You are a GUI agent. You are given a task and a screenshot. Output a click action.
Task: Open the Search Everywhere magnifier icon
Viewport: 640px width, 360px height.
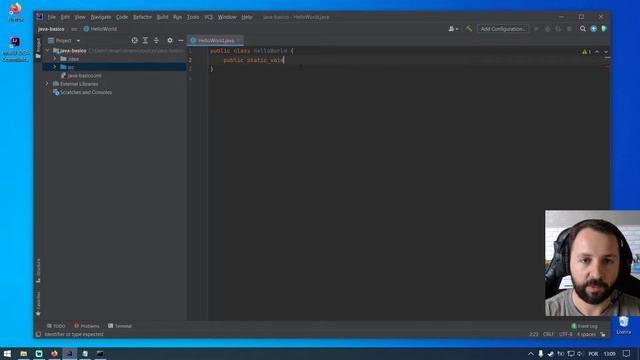coord(583,29)
